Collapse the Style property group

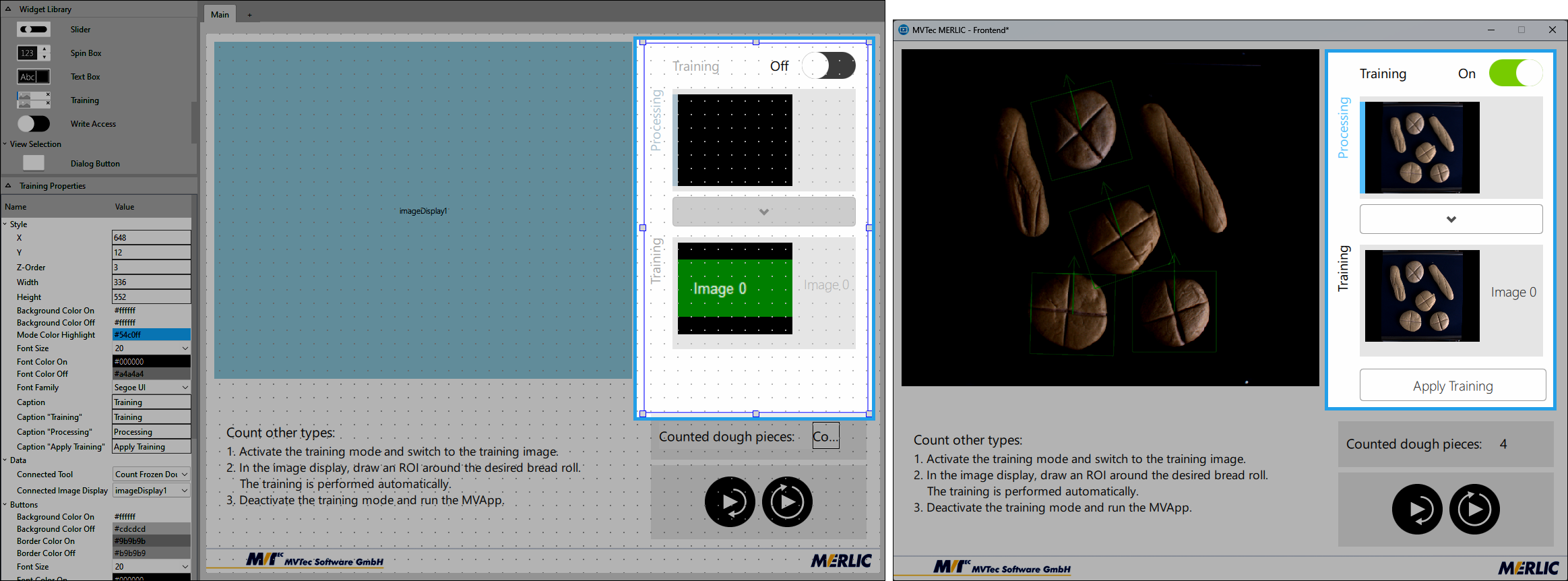[5, 224]
